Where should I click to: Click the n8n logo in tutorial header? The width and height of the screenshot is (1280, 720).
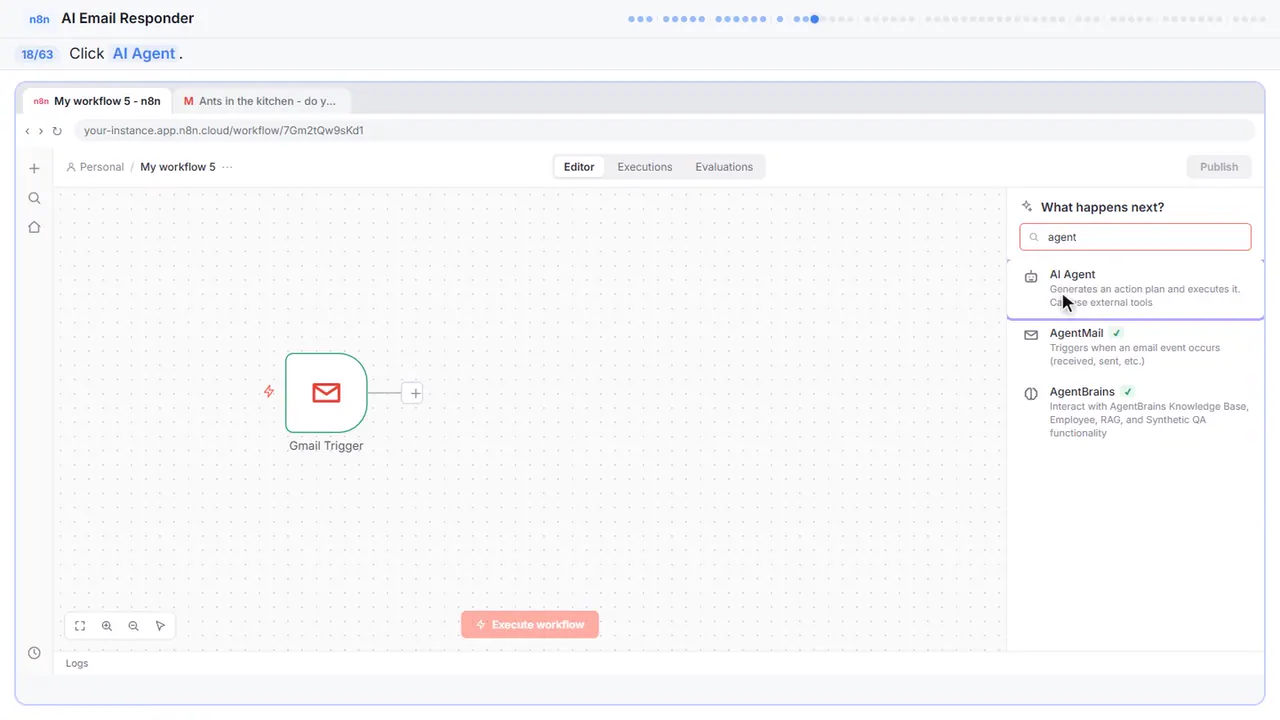(39, 18)
